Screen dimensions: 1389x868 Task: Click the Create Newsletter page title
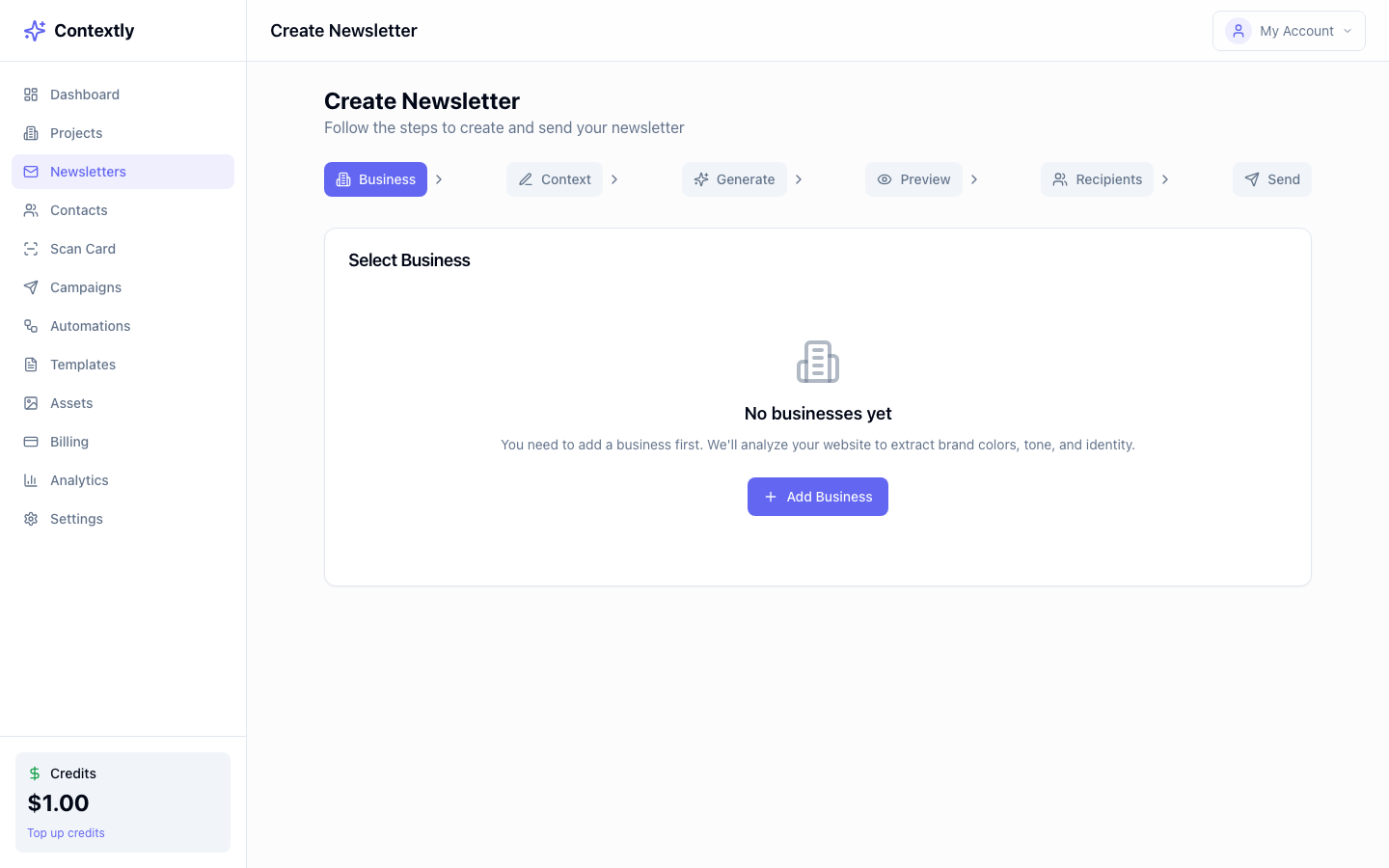(422, 100)
